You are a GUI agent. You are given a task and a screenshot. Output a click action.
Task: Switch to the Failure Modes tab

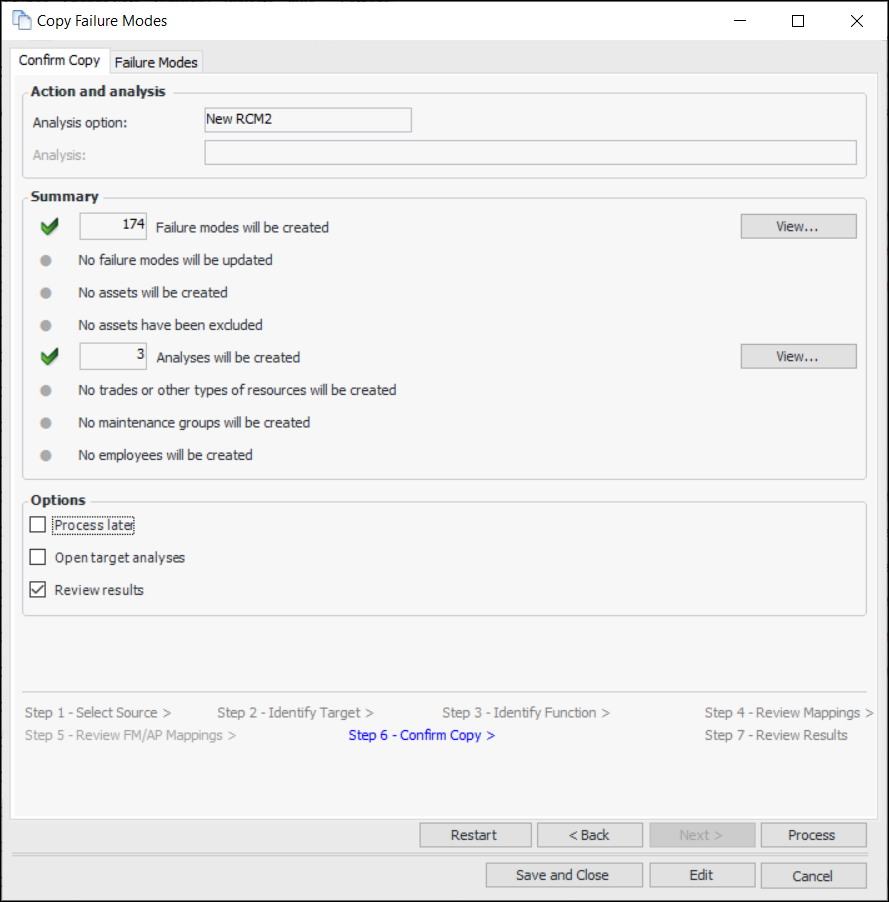156,62
